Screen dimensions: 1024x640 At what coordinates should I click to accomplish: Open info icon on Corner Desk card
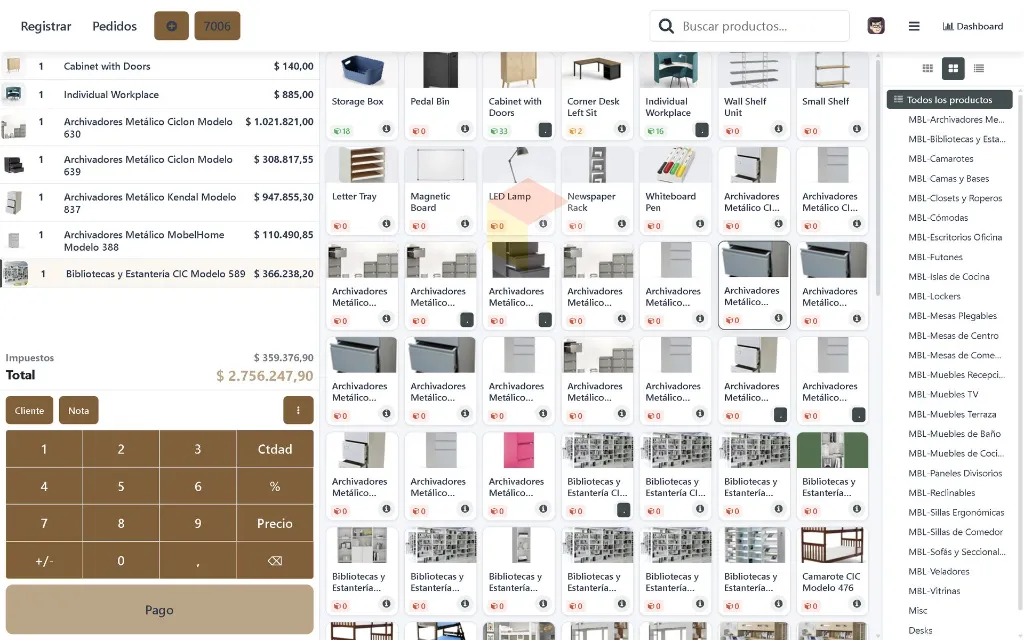click(x=622, y=129)
